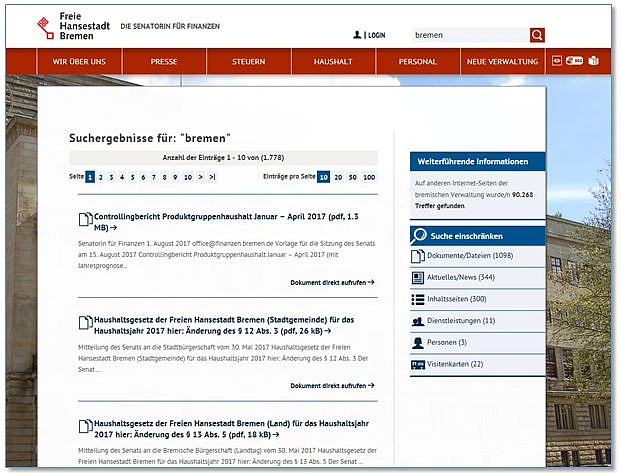This screenshot has width=621, height=473.
Task: Show 100 entries per page
Action: (369, 177)
